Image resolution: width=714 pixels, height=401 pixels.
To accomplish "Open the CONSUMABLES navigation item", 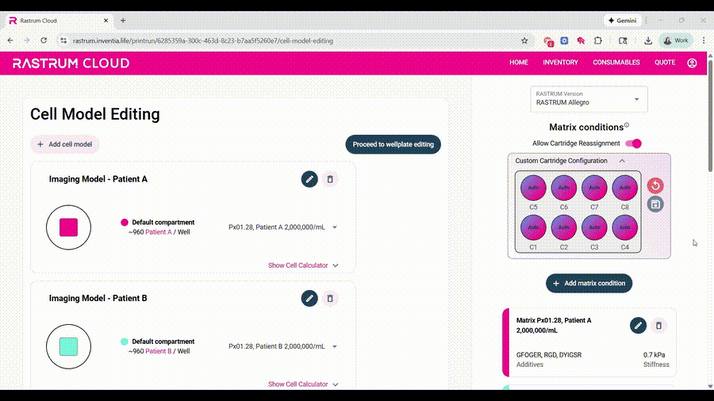I will [616, 62].
